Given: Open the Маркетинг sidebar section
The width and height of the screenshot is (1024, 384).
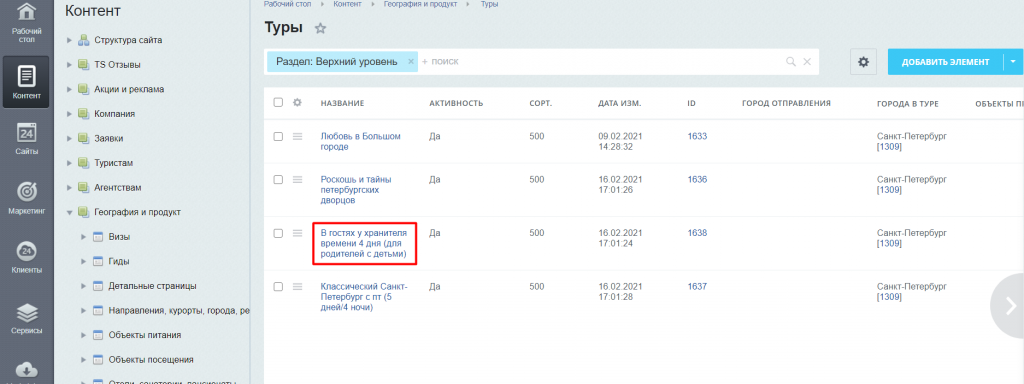Looking at the screenshot, I should (x=27, y=199).
